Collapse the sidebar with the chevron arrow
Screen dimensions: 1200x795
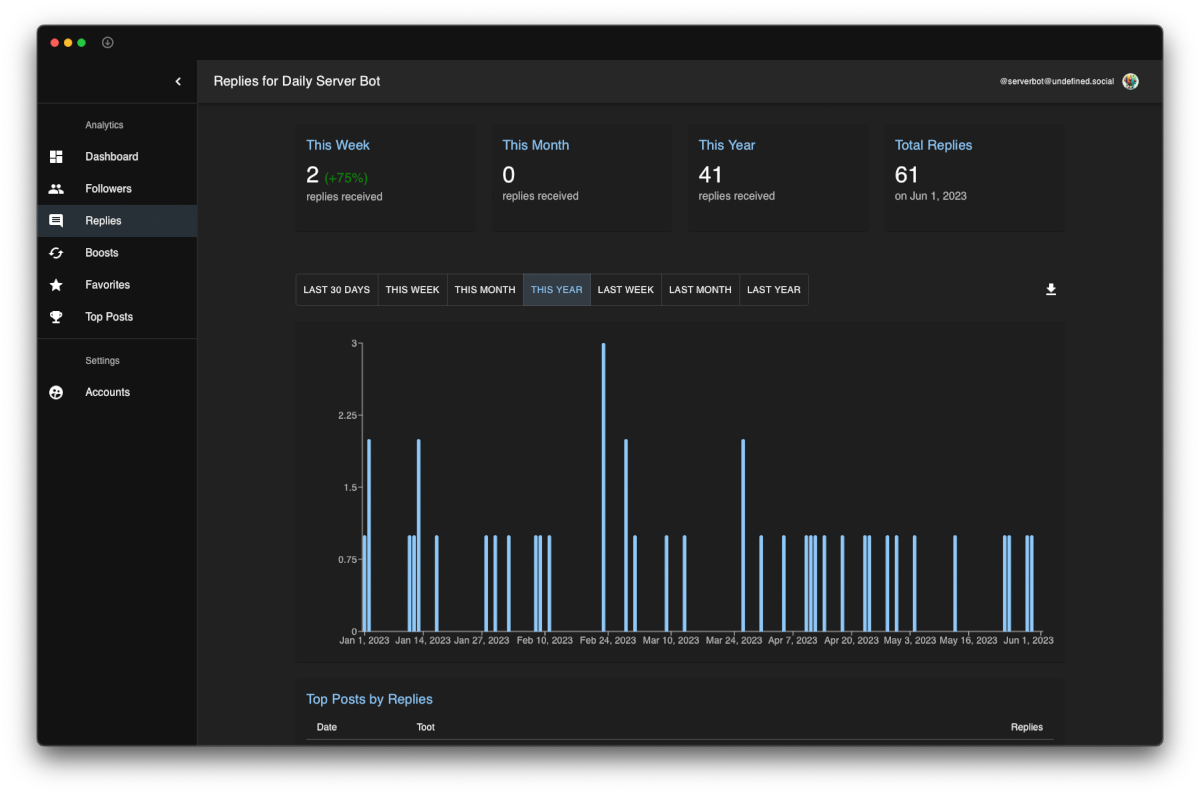[178, 81]
